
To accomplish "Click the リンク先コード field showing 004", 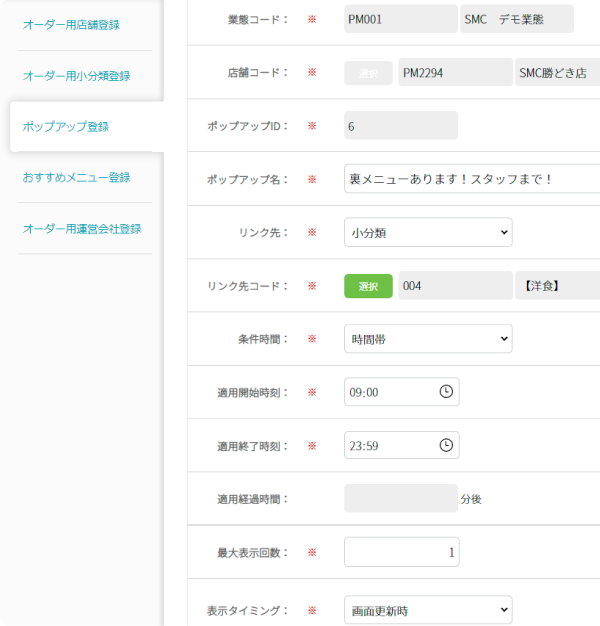I will pyautogui.click(x=453, y=286).
